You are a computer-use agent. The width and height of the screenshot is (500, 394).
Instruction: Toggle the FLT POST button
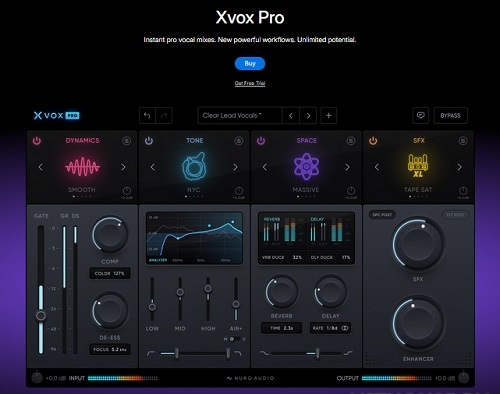pos(455,215)
